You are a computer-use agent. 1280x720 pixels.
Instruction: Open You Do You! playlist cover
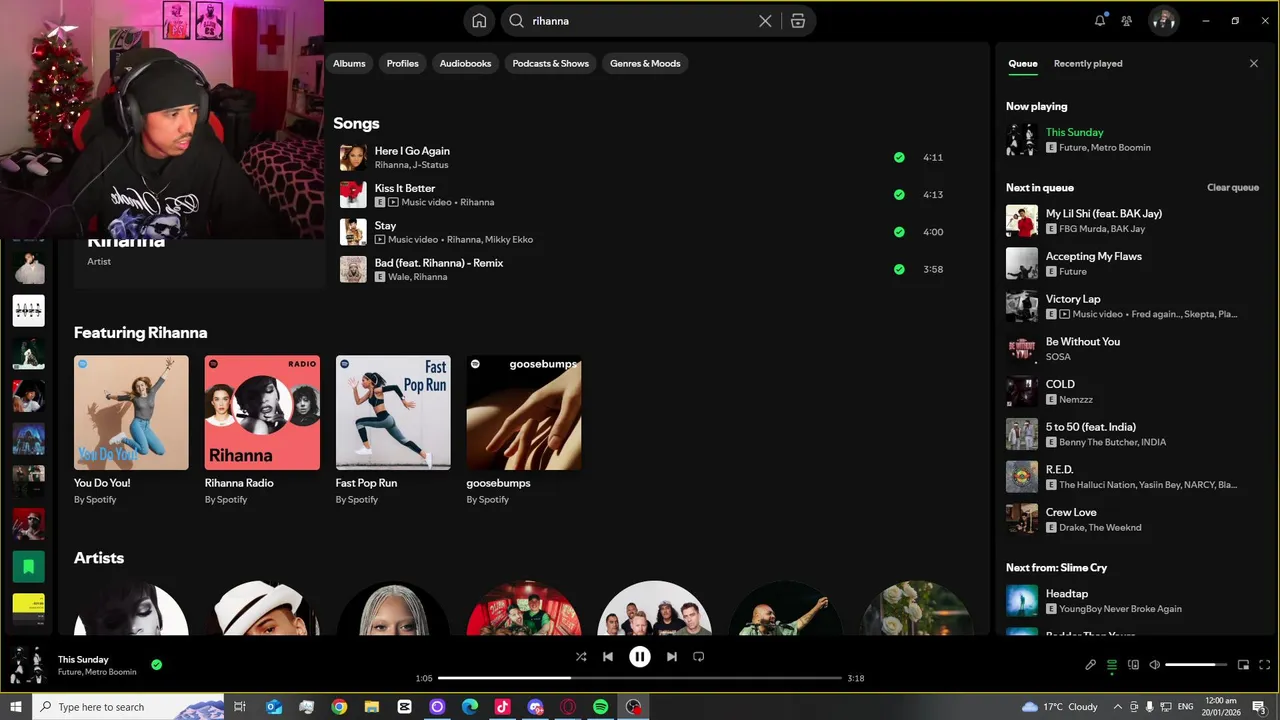pyautogui.click(x=131, y=413)
